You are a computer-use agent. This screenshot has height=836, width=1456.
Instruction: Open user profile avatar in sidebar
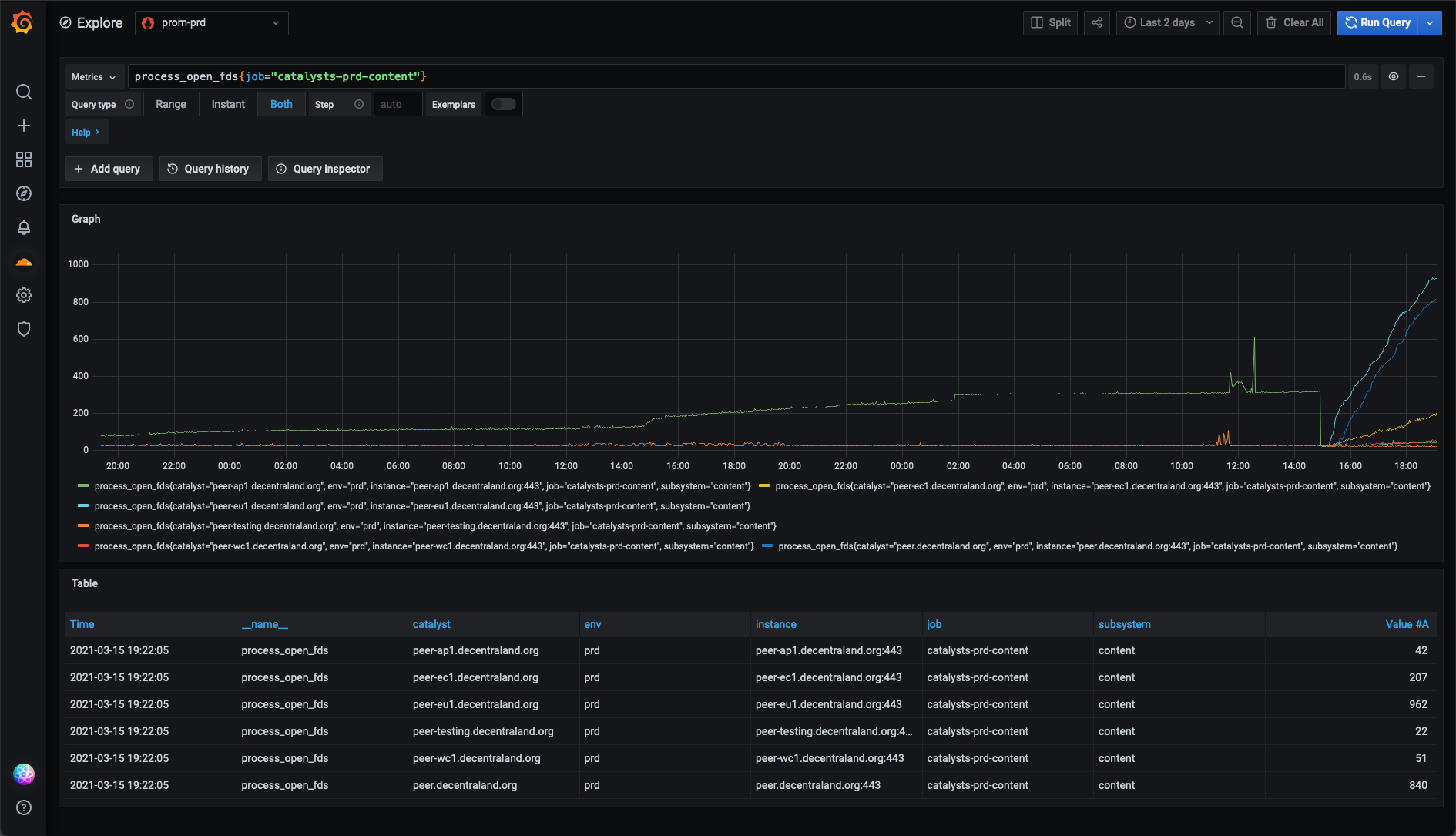(24, 774)
